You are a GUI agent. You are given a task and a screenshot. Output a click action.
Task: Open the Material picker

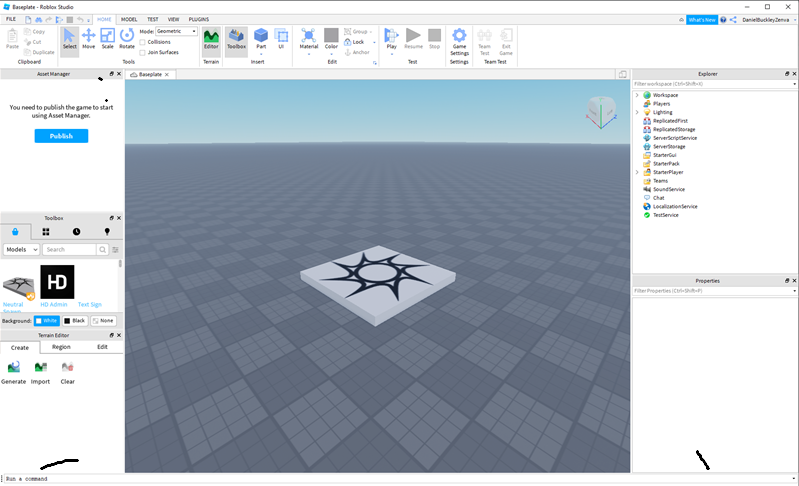coord(308,39)
